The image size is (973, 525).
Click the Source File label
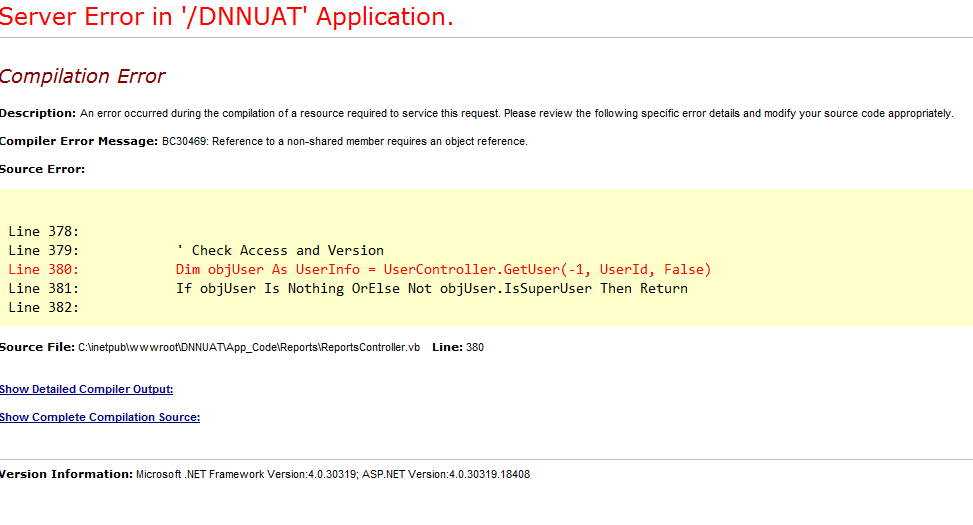[x=37, y=348]
